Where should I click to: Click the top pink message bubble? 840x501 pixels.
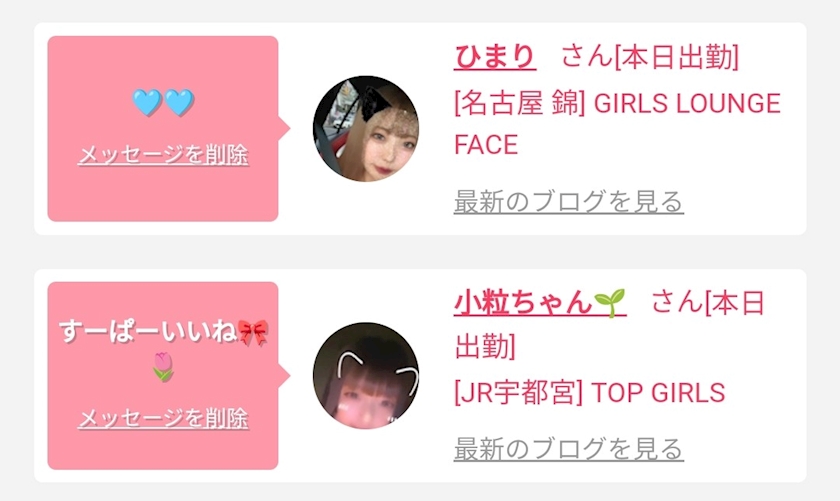[x=163, y=129]
